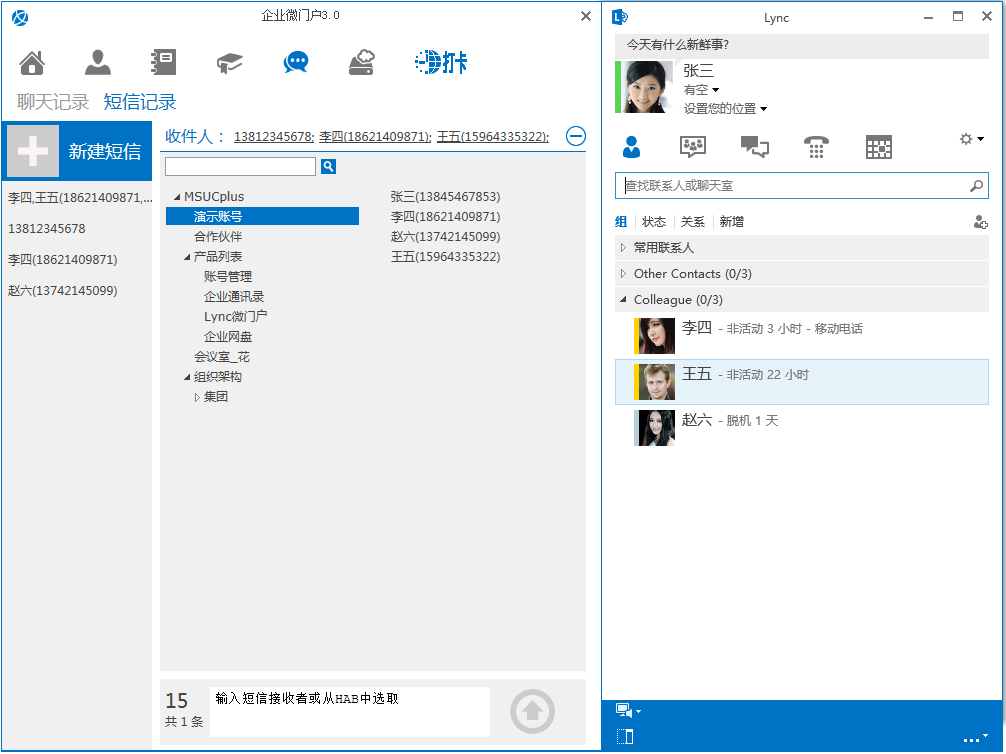1006x754 pixels.
Task: Open the address book icon in 企业微门户
Action: pyautogui.click(x=163, y=63)
